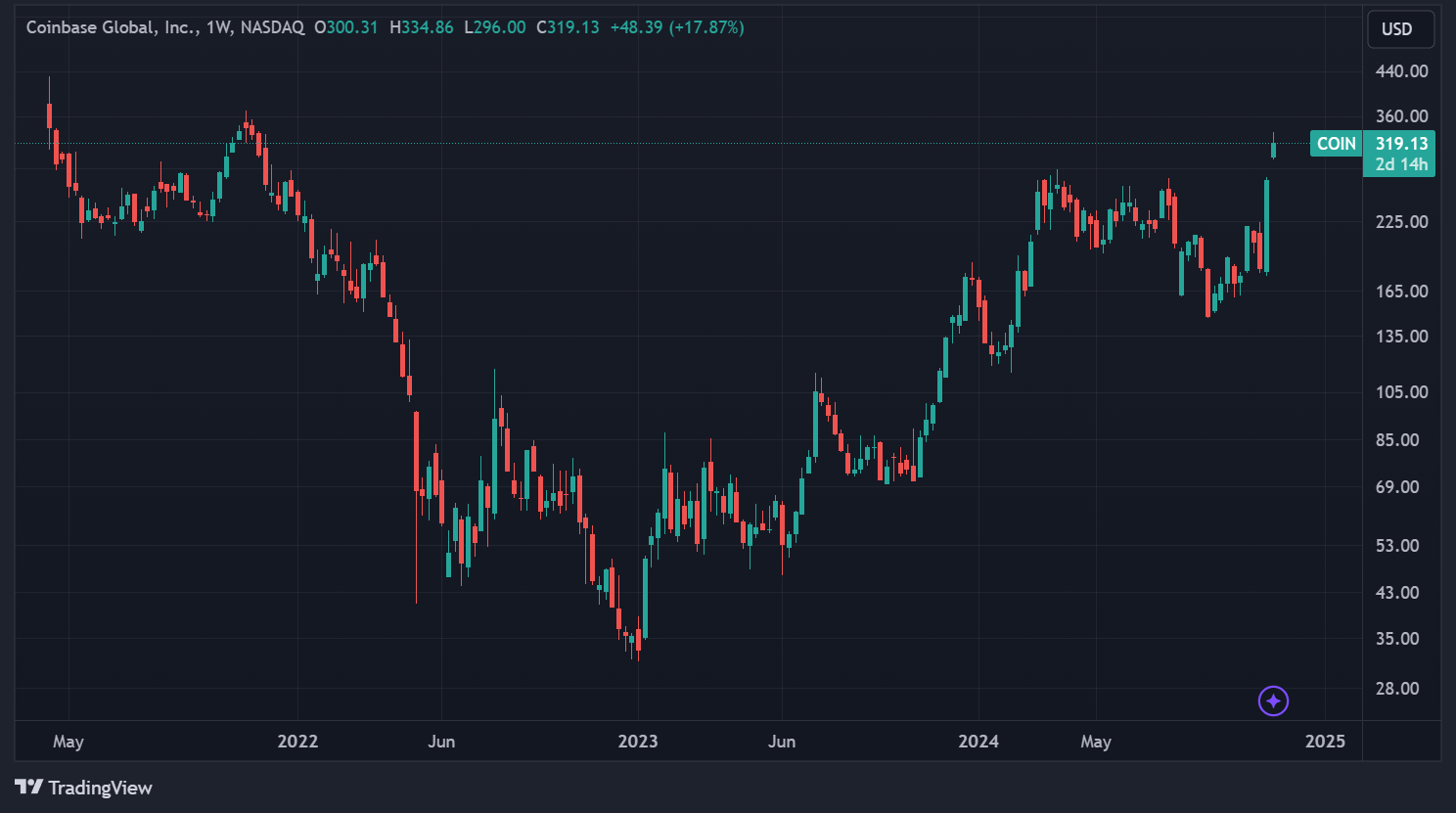The image size is (1456, 813).
Task: Click the open value O300.31
Action: click(x=345, y=27)
